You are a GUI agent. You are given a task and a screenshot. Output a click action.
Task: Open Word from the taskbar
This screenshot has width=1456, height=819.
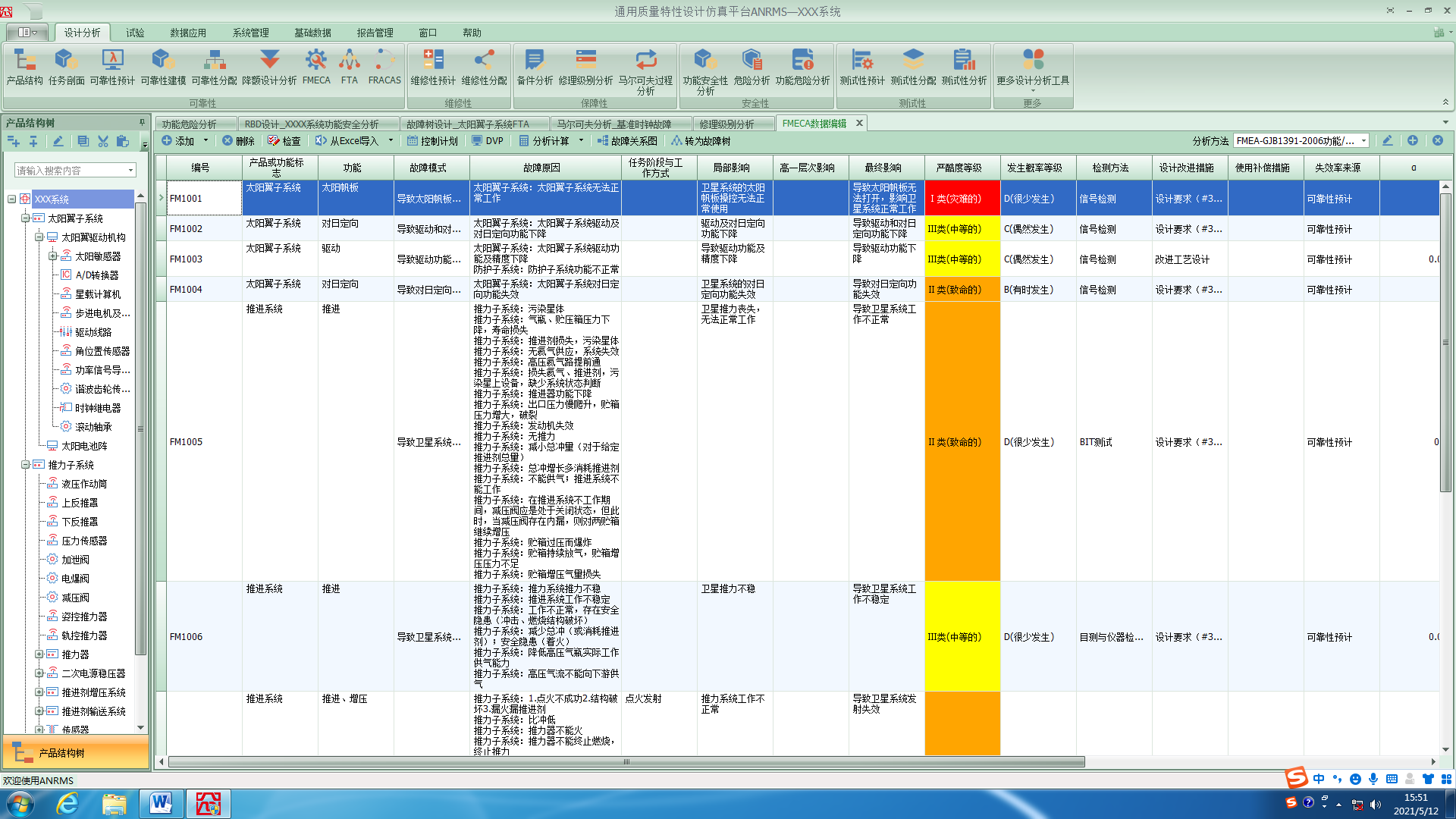tap(161, 804)
